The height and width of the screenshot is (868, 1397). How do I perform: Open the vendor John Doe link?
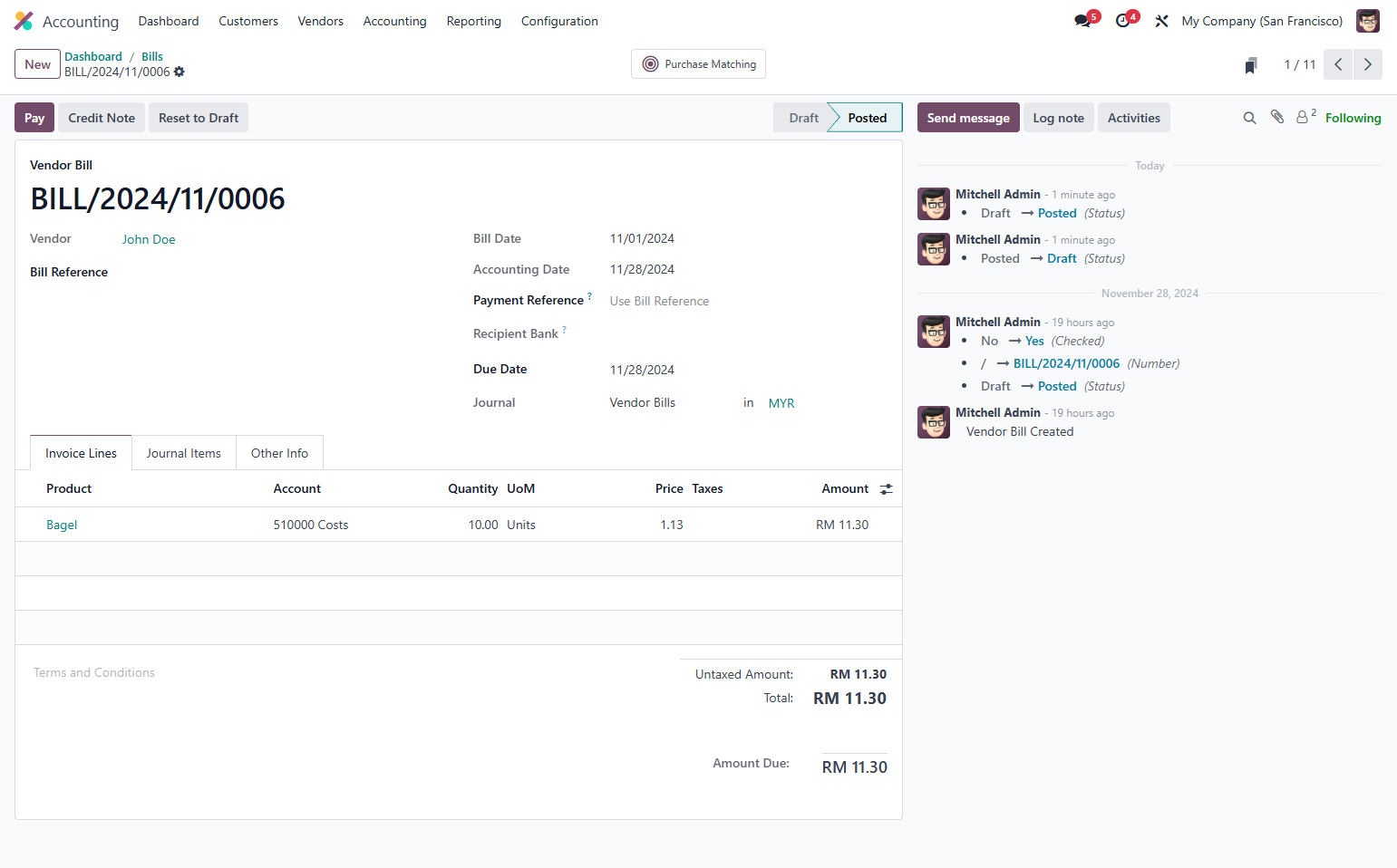pos(149,239)
